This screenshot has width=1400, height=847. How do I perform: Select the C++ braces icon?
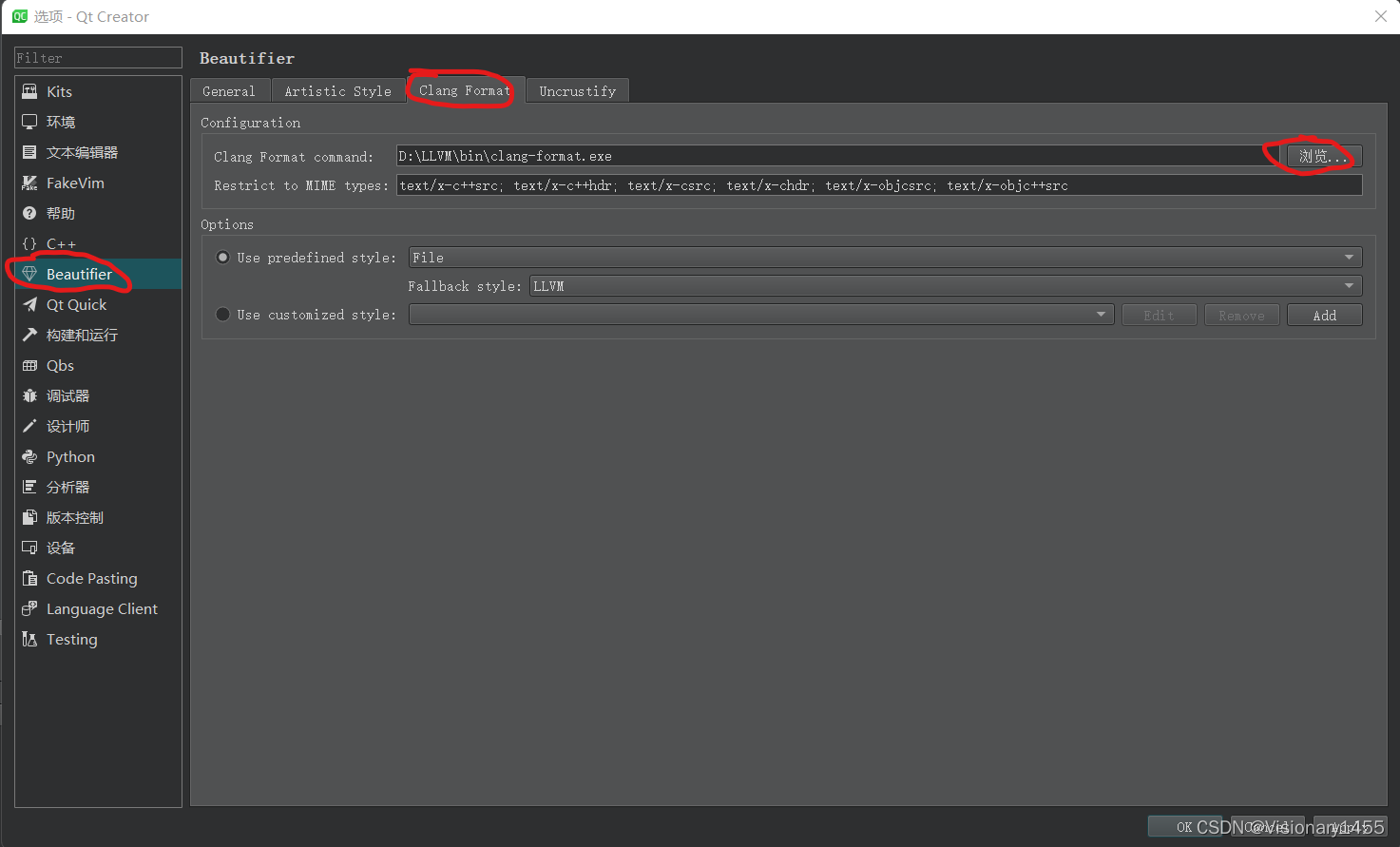pos(29,243)
